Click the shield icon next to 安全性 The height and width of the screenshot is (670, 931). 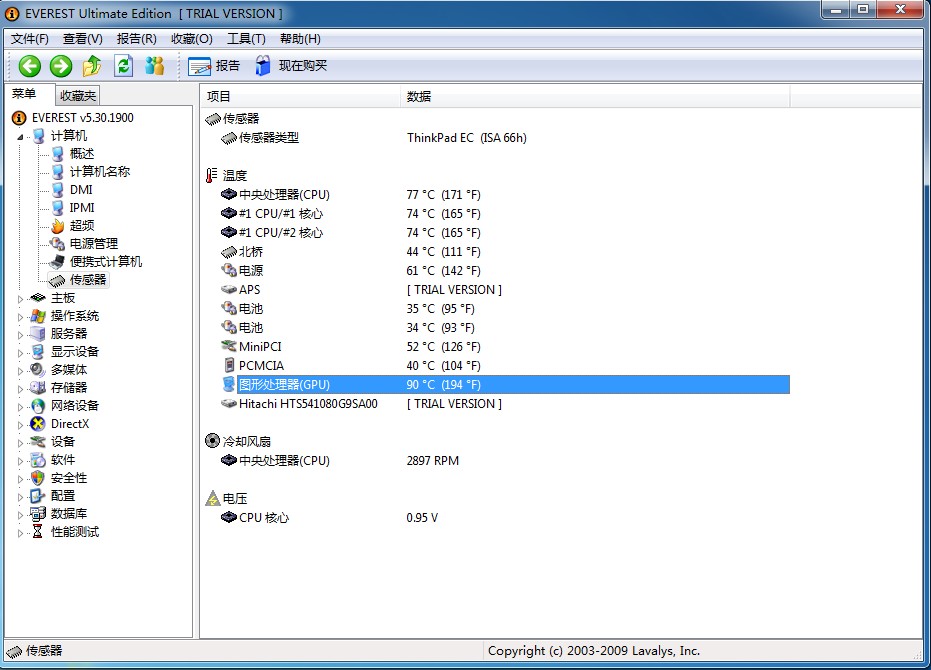(38, 478)
